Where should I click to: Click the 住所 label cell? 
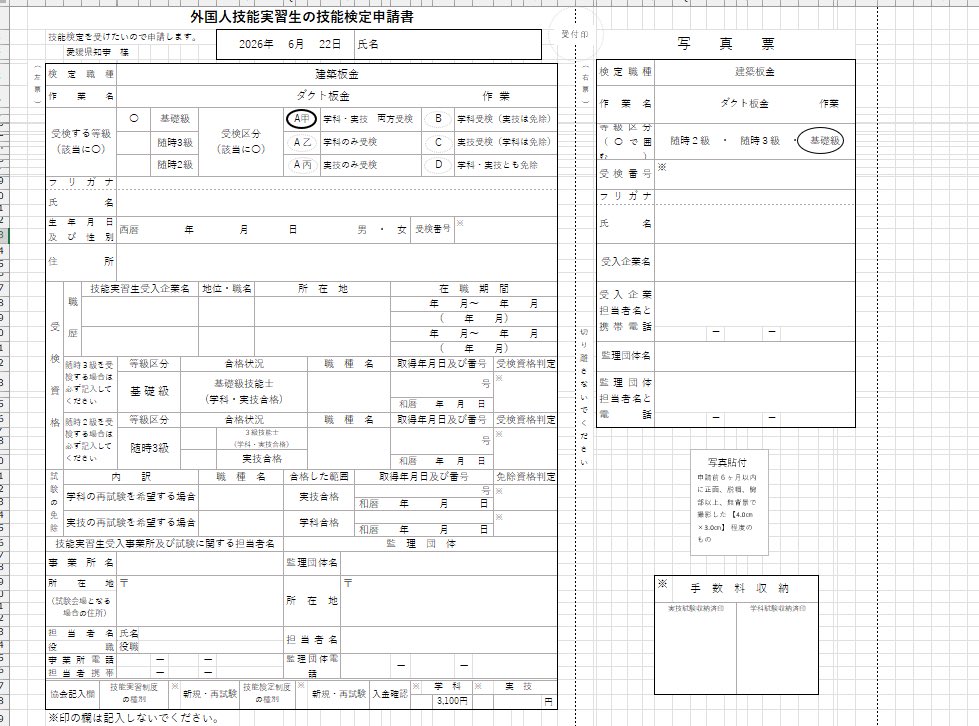point(81,262)
